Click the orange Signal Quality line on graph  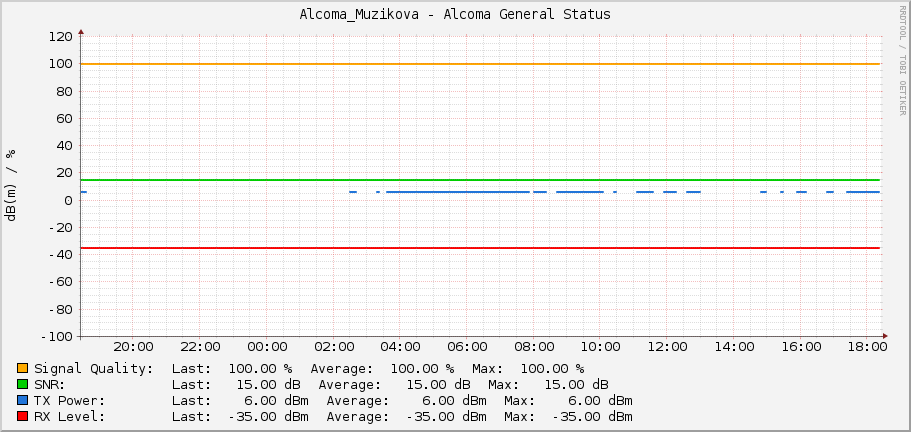[x=480, y=64]
